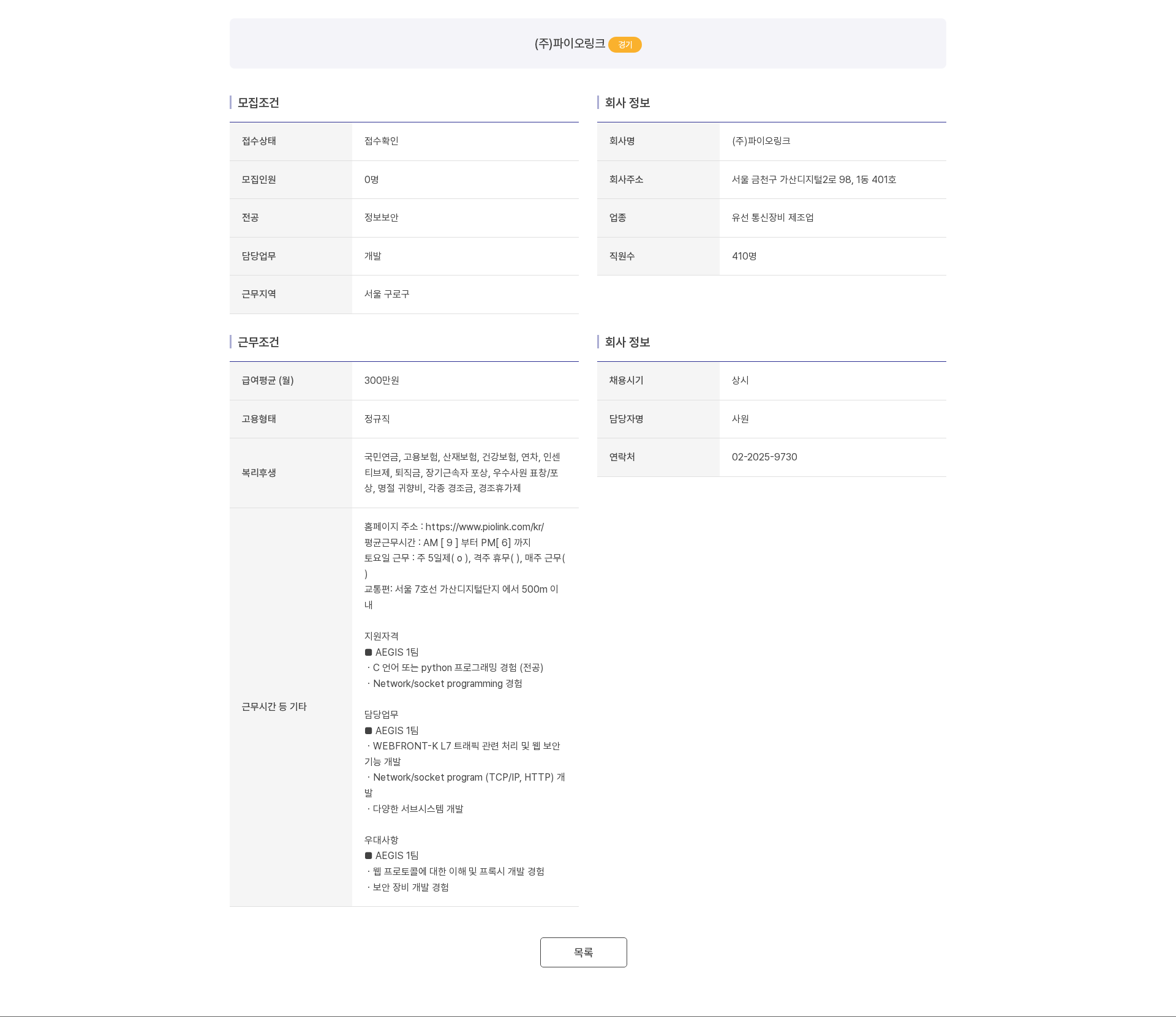The image size is (1176, 1017).
Task: Click the 근무시간 등 기타 label
Action: click(274, 707)
